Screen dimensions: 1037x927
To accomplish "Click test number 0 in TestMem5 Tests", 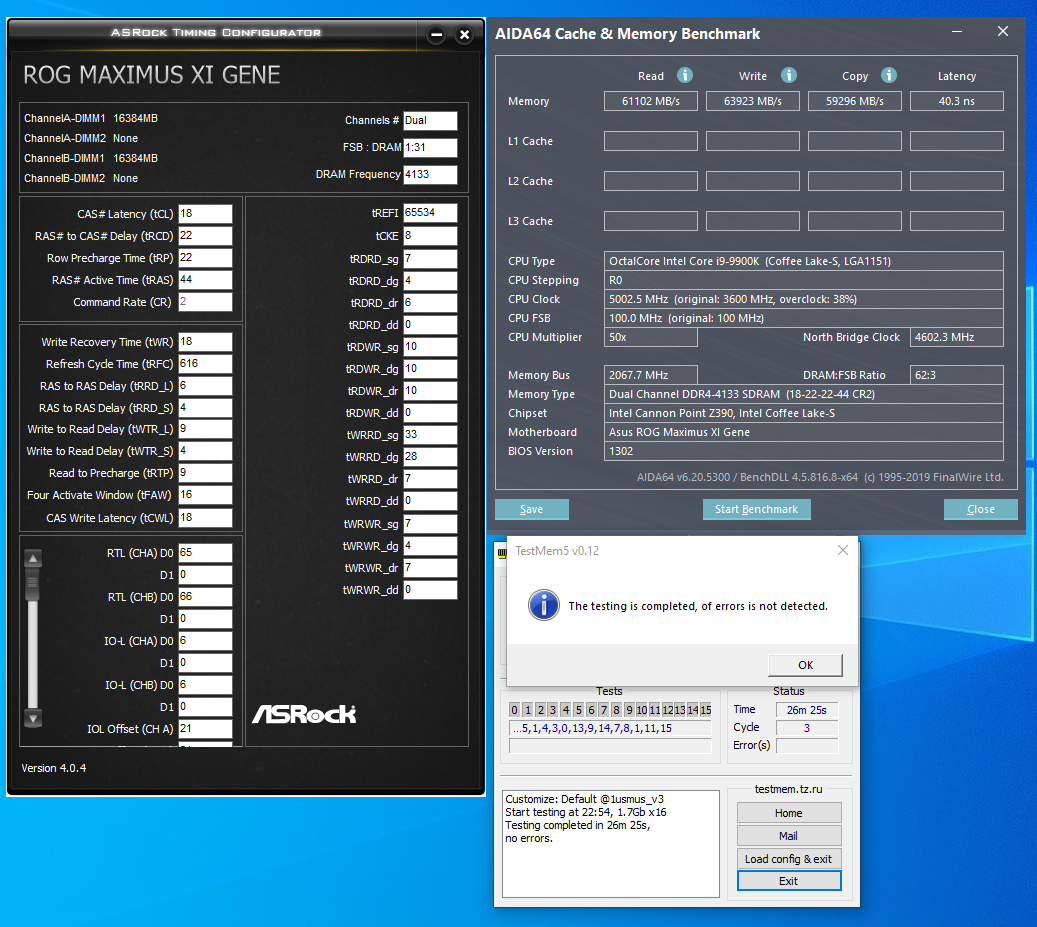I will 515,710.
